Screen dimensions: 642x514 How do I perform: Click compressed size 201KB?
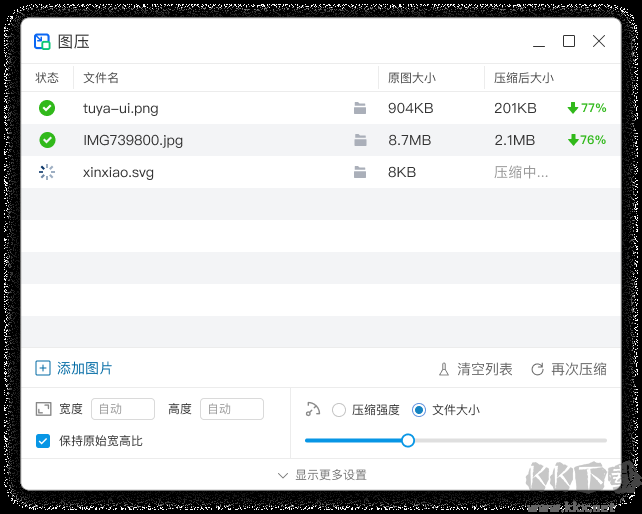click(x=515, y=108)
